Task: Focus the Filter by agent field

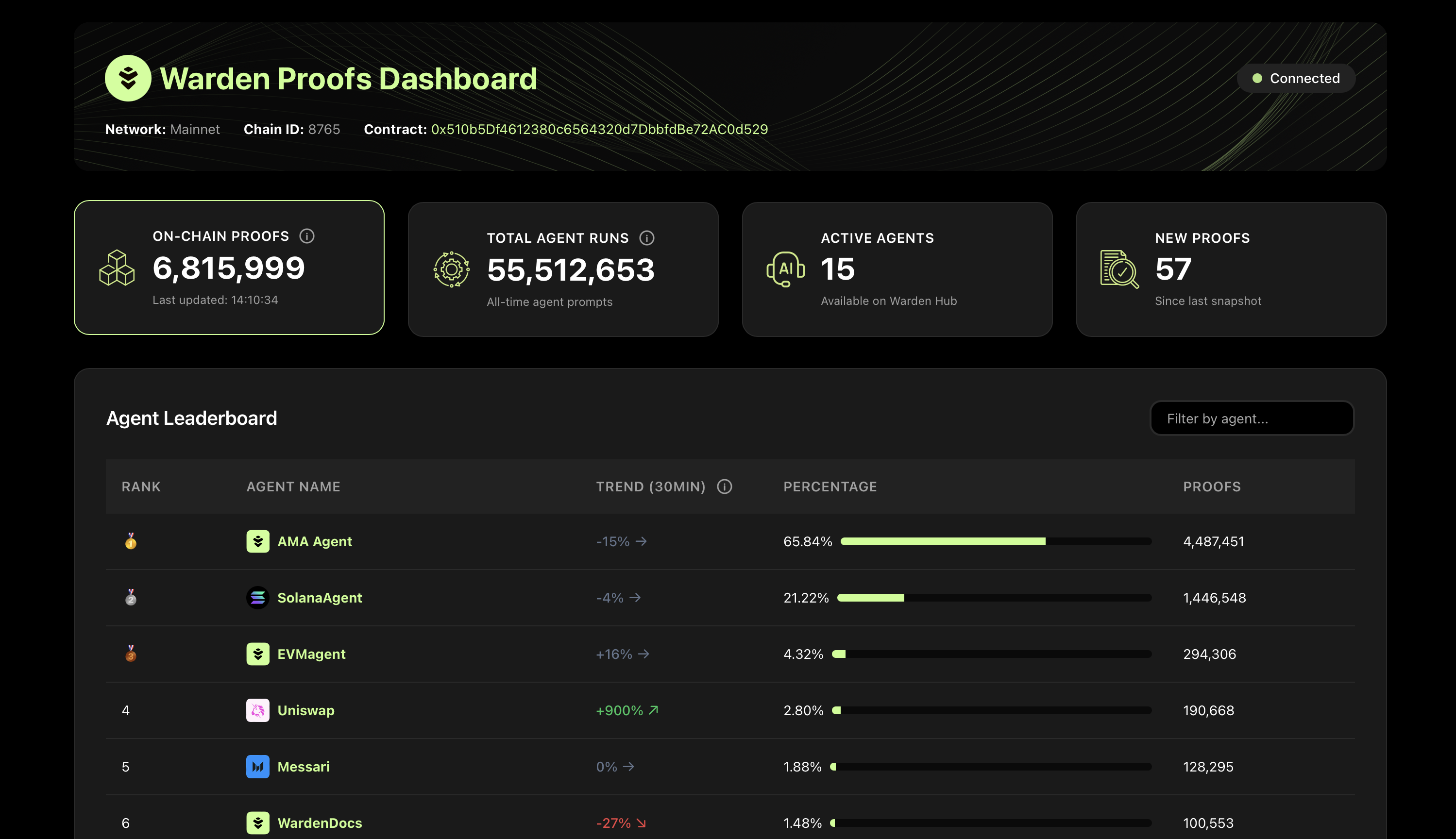Action: click(x=1252, y=419)
